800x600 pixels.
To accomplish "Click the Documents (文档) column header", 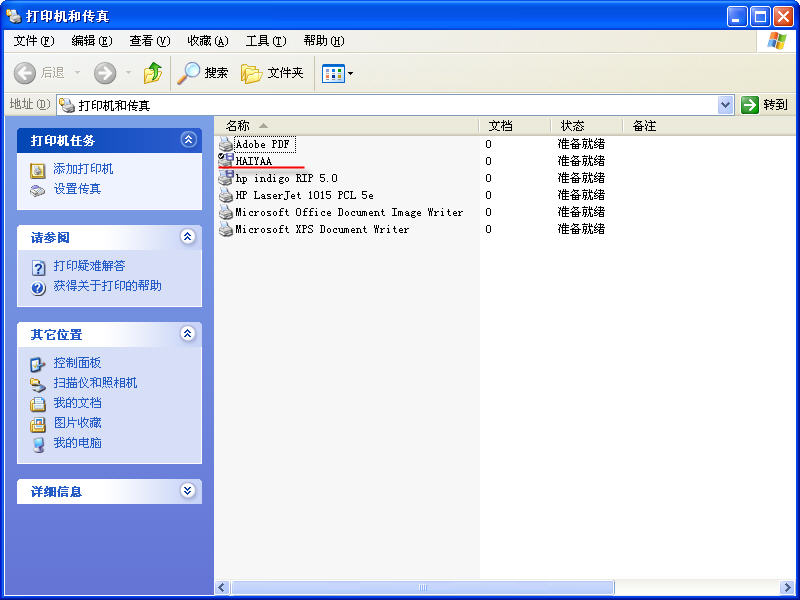I will tap(514, 126).
